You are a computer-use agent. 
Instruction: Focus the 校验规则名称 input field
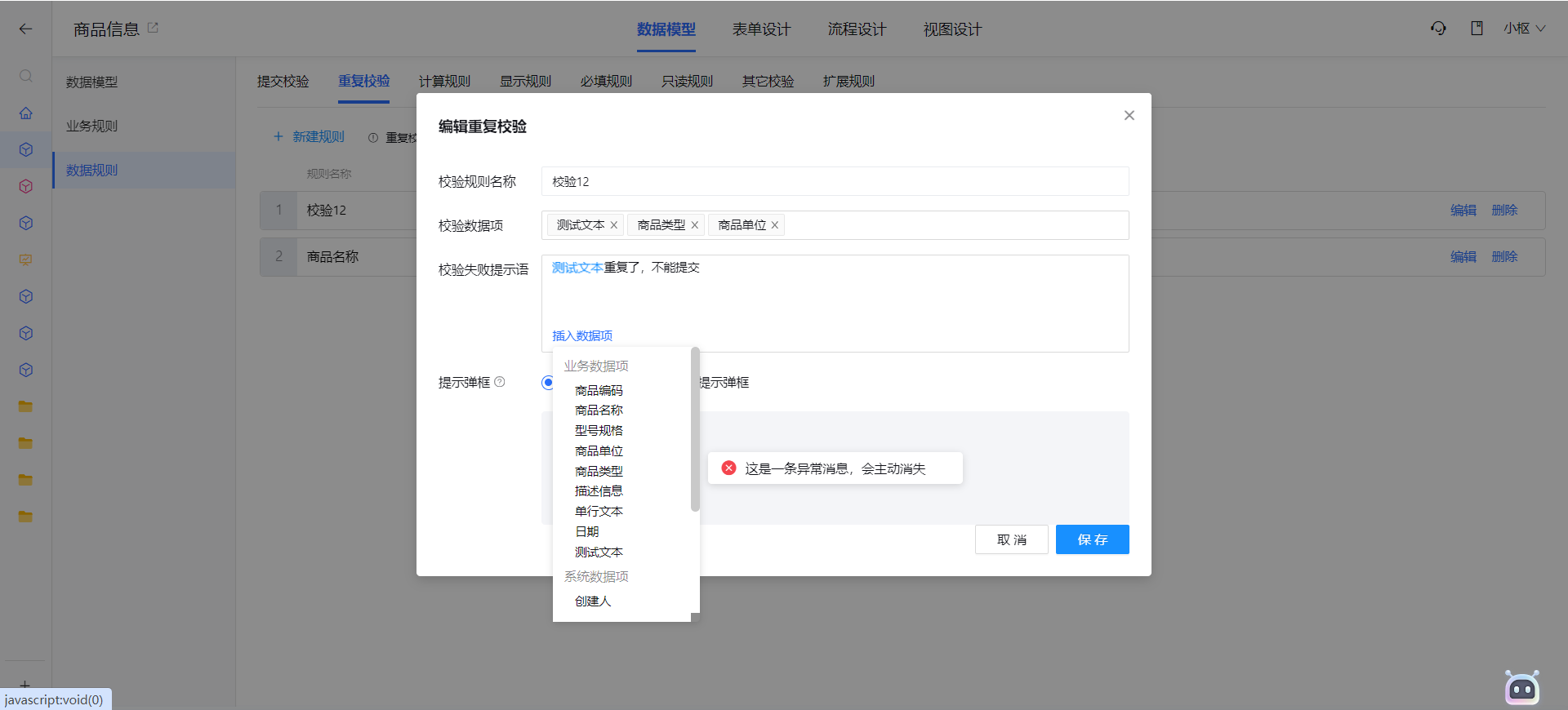click(835, 181)
